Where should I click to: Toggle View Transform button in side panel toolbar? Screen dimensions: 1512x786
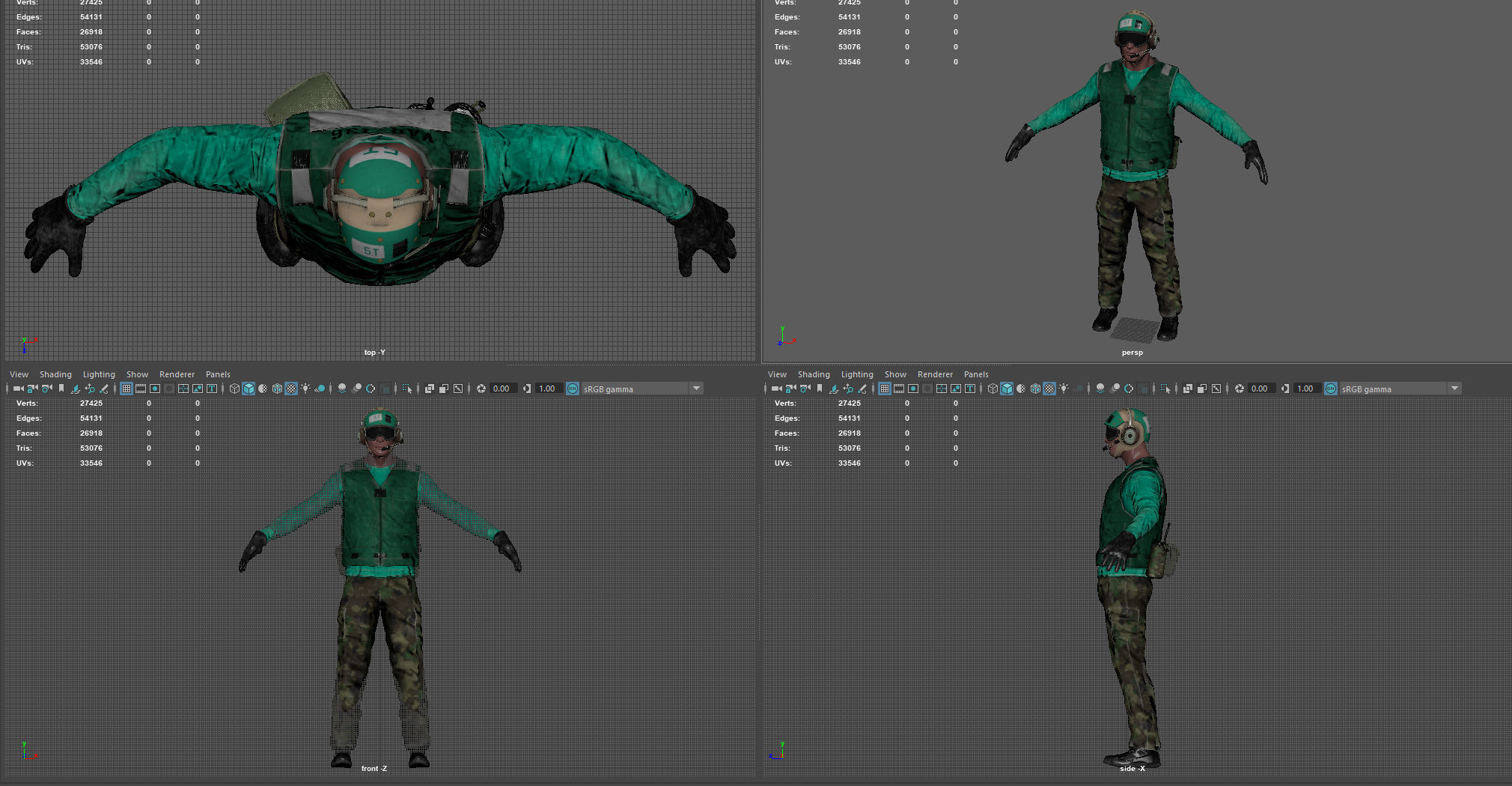[1331, 389]
